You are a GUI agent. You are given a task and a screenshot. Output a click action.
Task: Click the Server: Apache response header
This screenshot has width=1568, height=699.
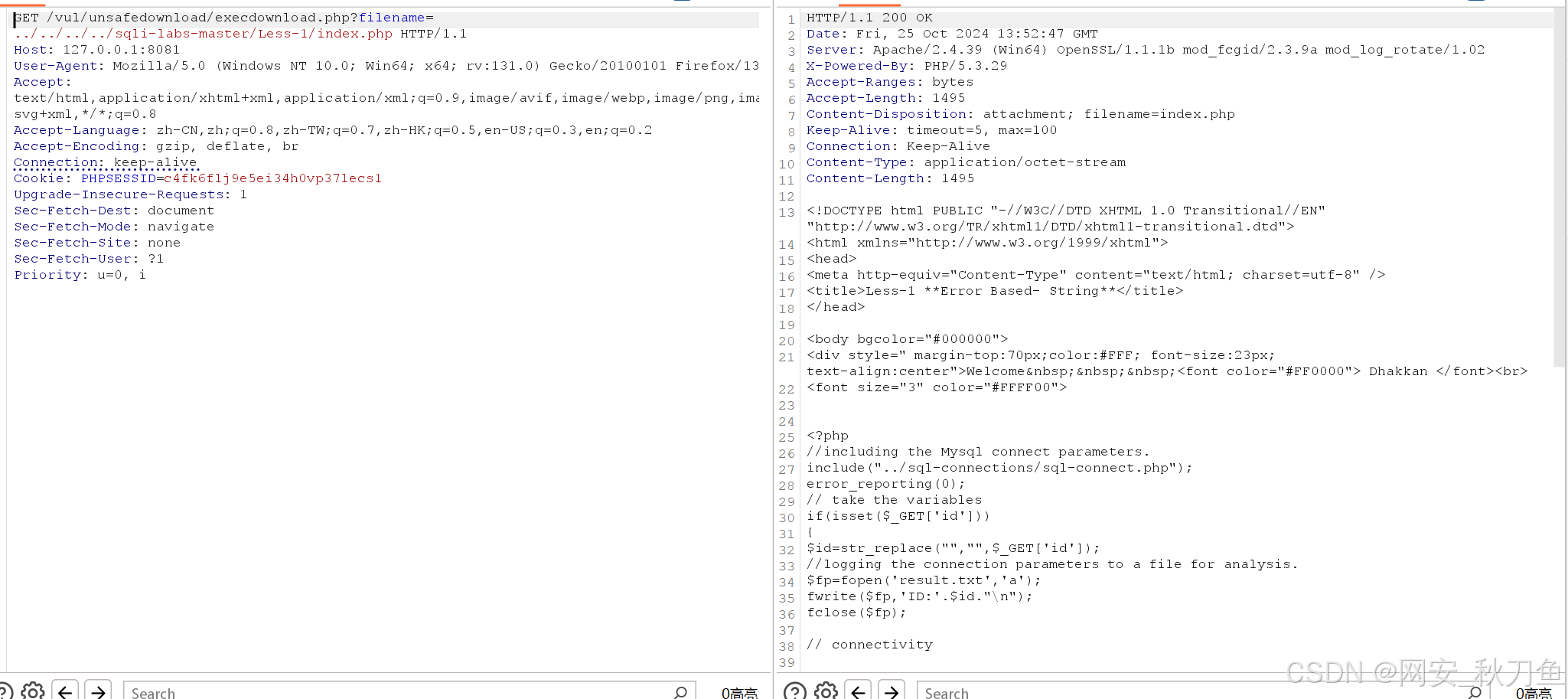[1146, 50]
